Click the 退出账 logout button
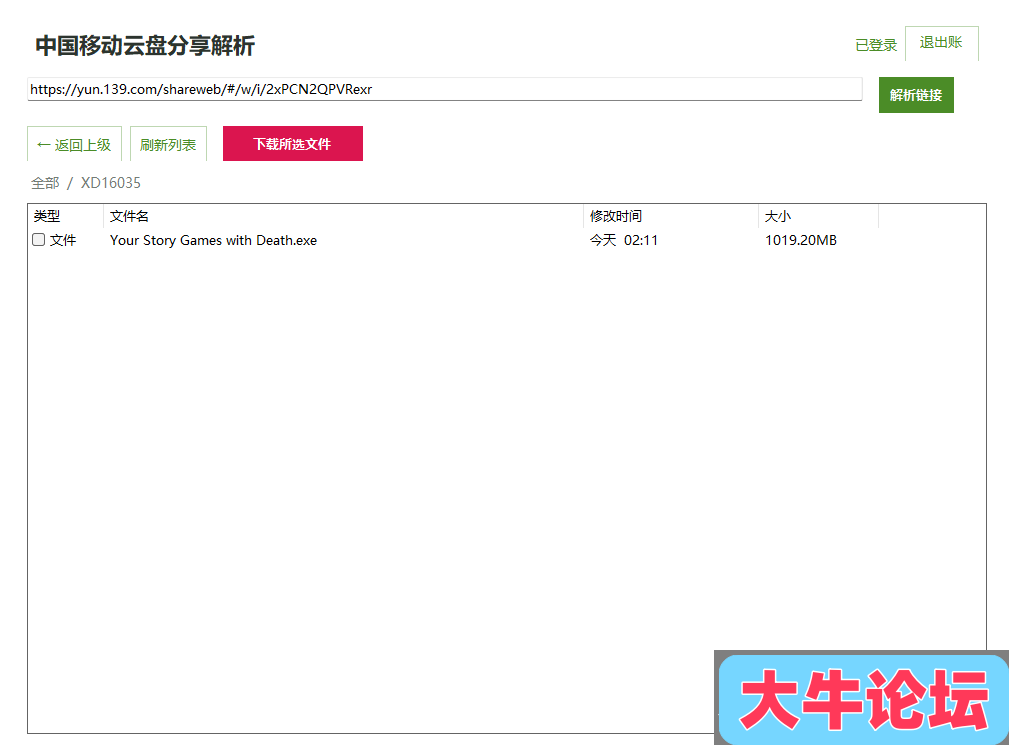Image resolution: width=1014 pixels, height=750 pixels. click(x=942, y=43)
